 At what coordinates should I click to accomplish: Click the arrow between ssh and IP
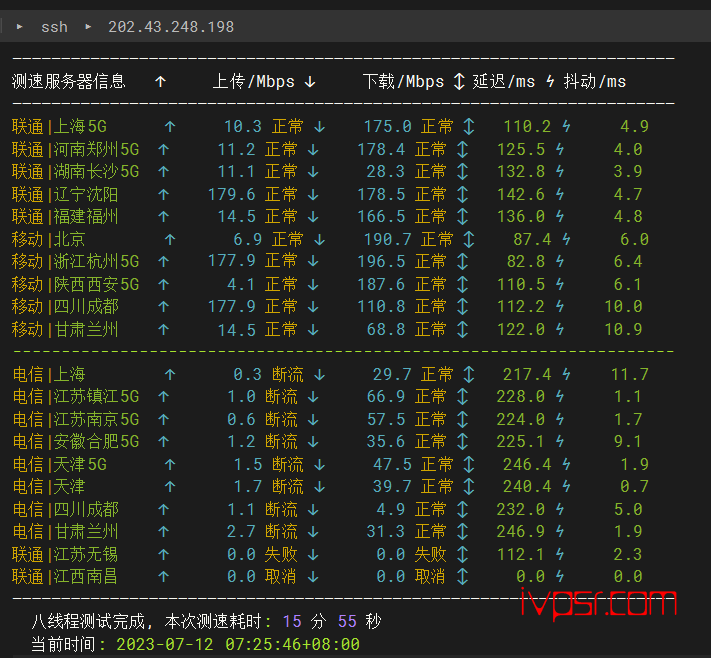pos(88,27)
